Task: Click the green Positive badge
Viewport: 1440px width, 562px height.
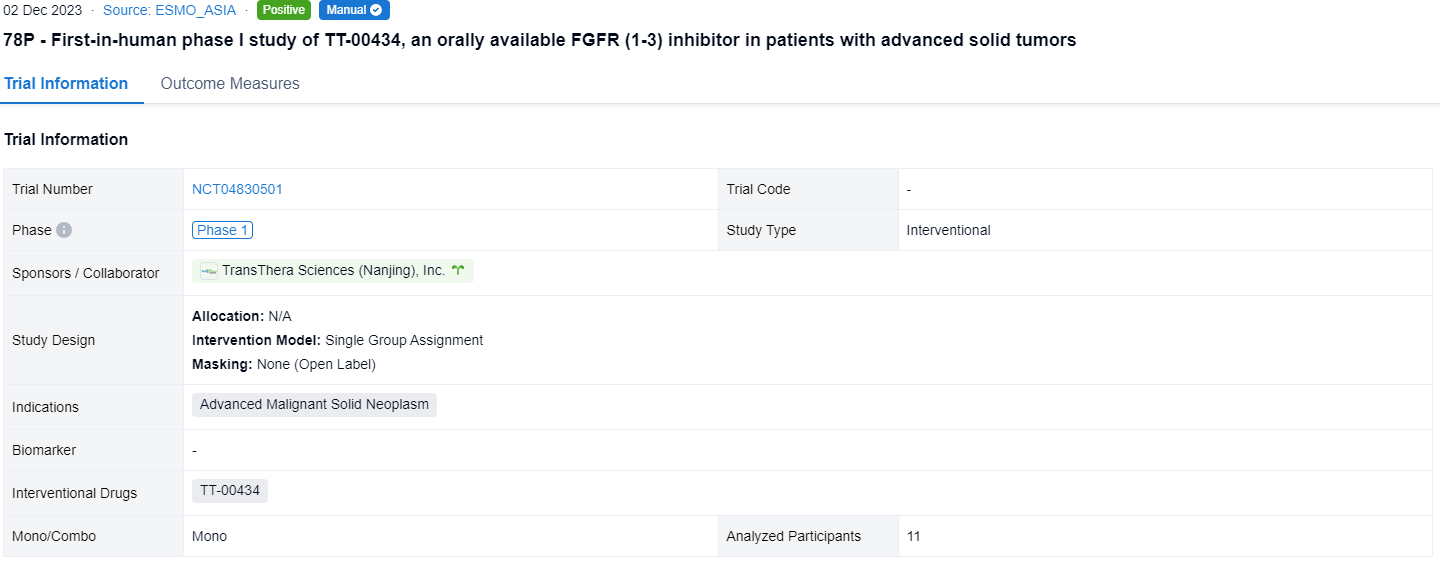Action: pos(284,10)
